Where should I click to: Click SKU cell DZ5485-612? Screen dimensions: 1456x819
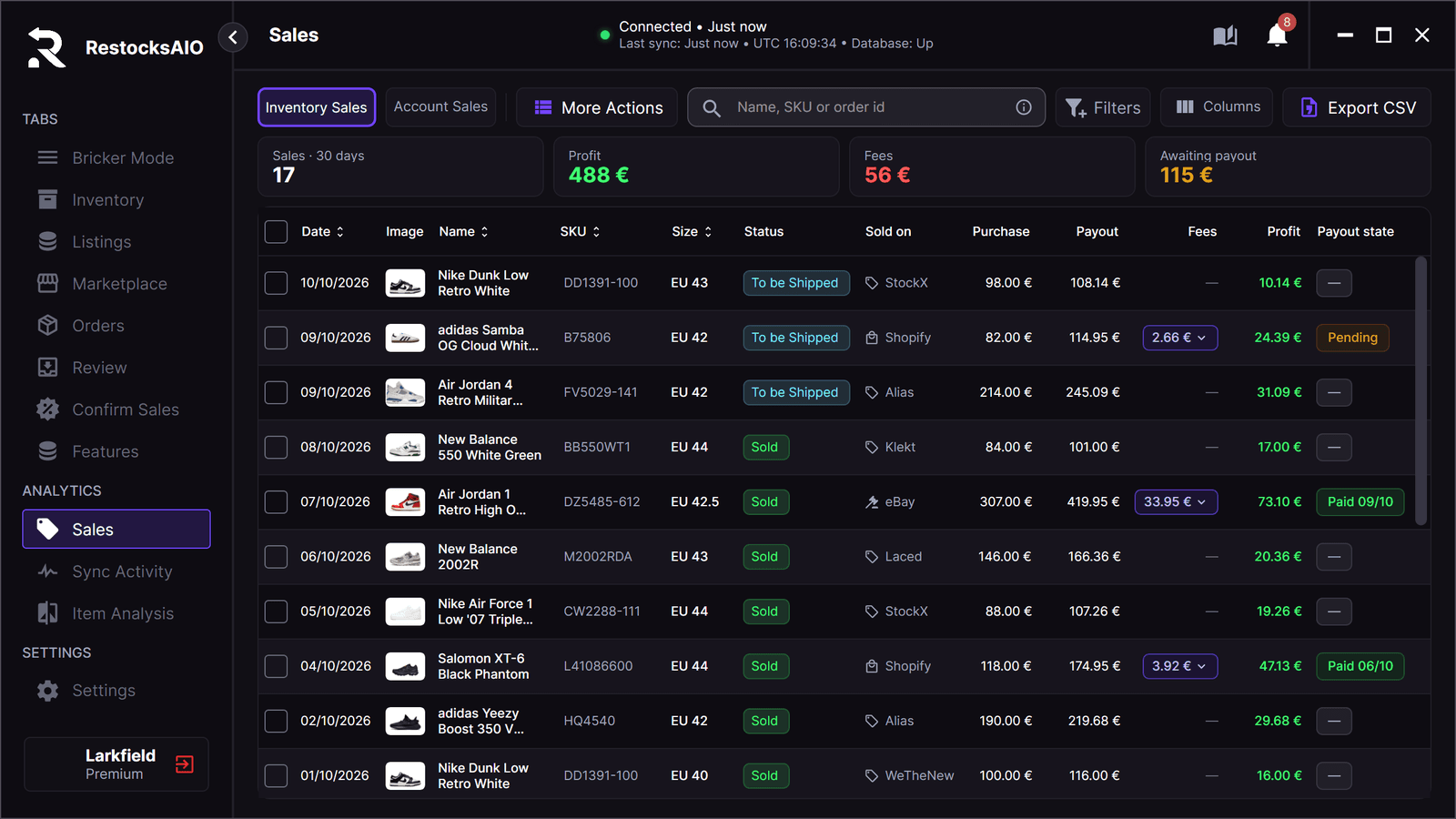point(602,501)
